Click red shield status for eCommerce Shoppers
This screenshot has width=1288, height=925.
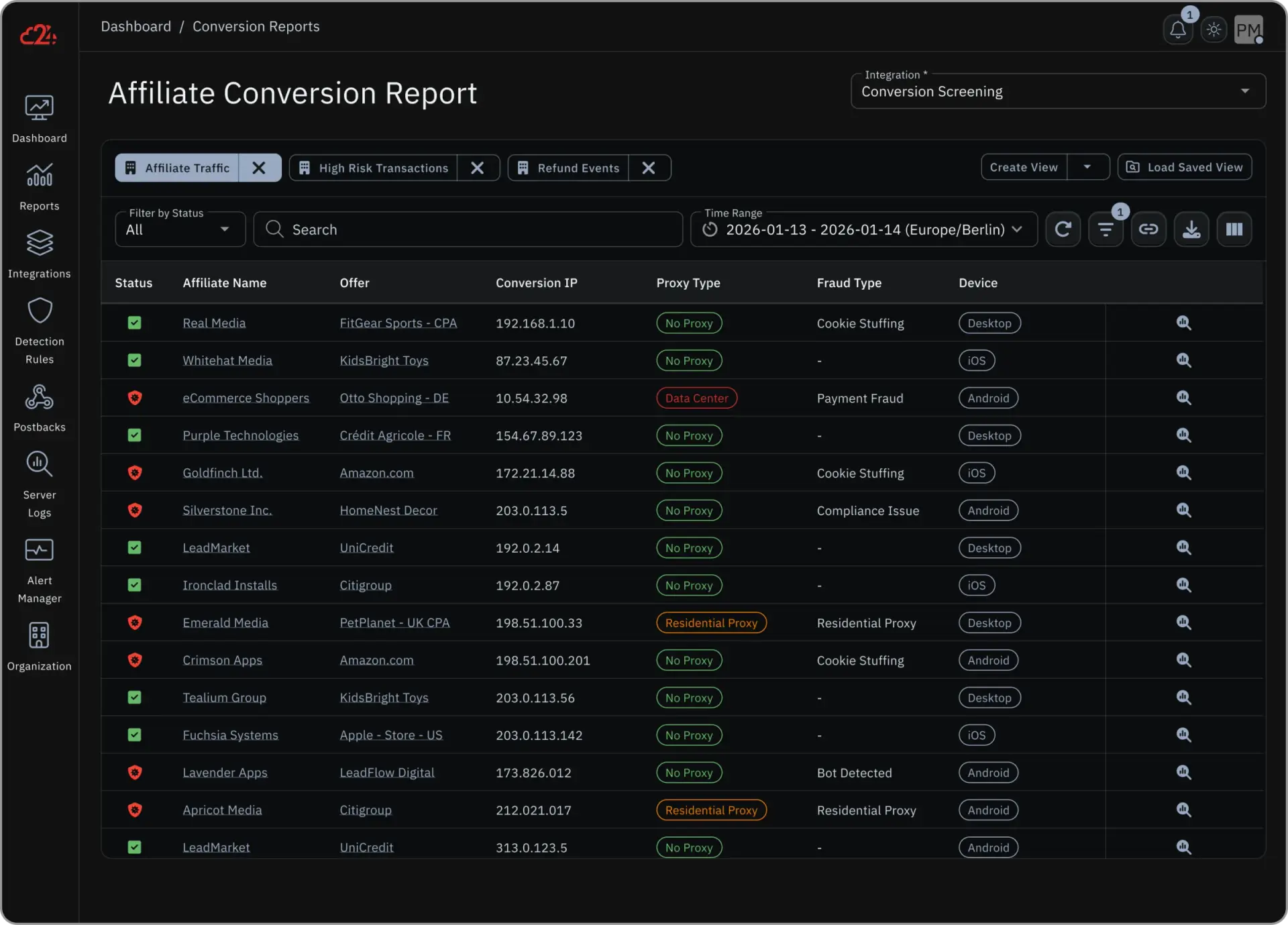pos(134,398)
